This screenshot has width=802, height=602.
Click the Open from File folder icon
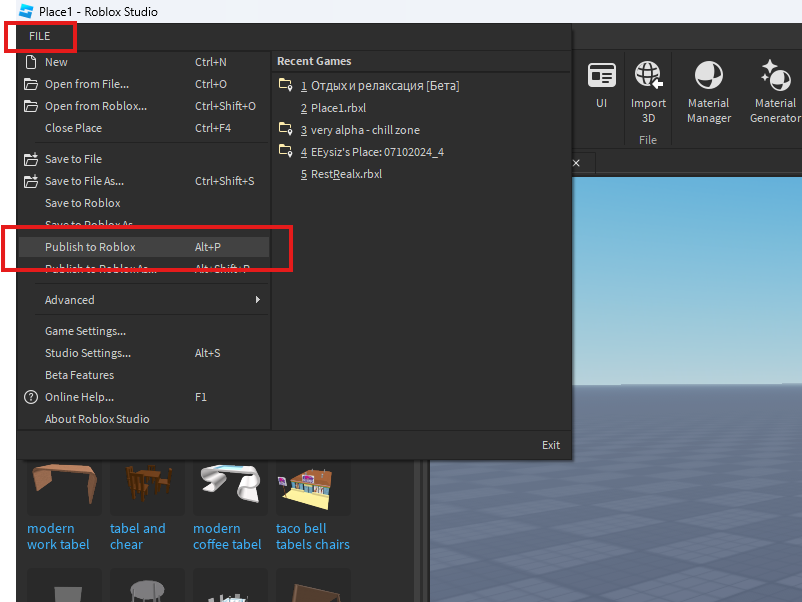pos(31,84)
